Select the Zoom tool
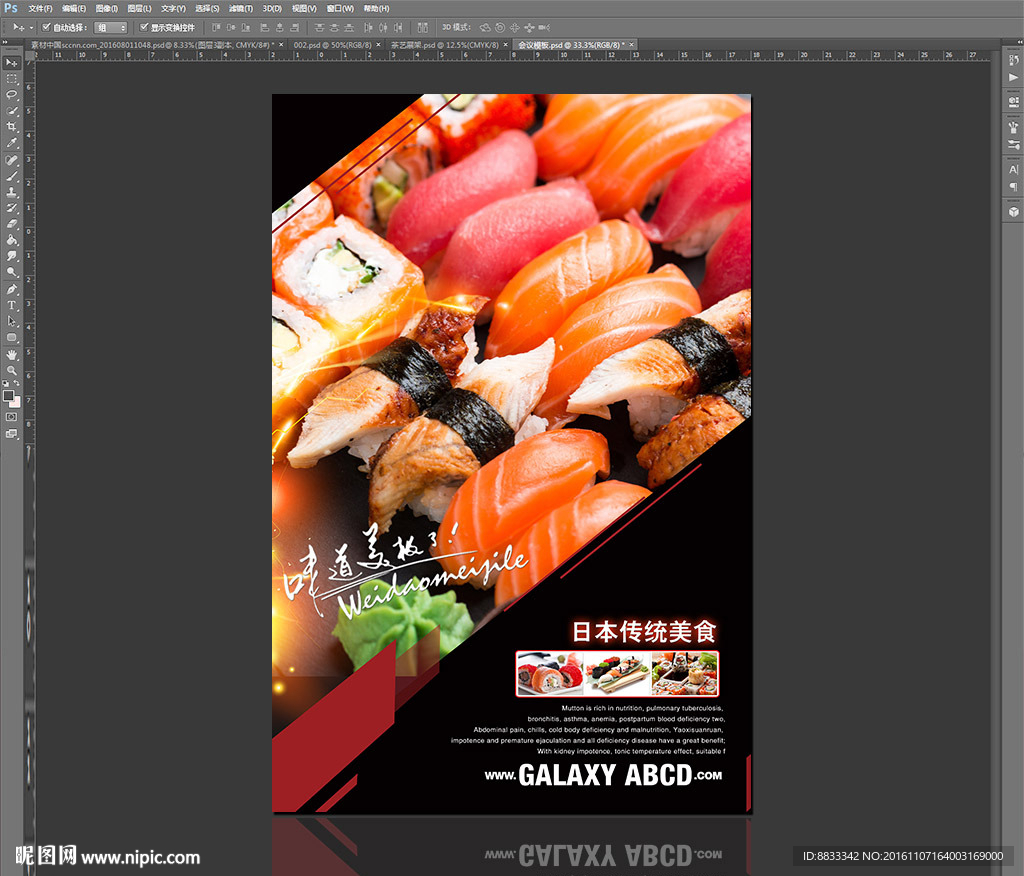 click(x=12, y=370)
